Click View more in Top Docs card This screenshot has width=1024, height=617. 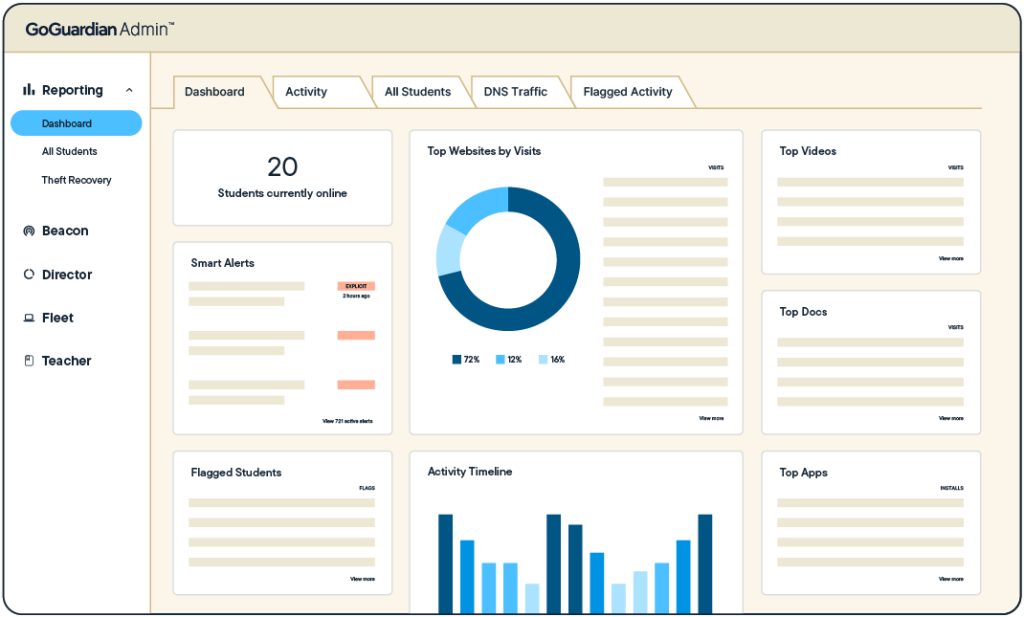951,418
